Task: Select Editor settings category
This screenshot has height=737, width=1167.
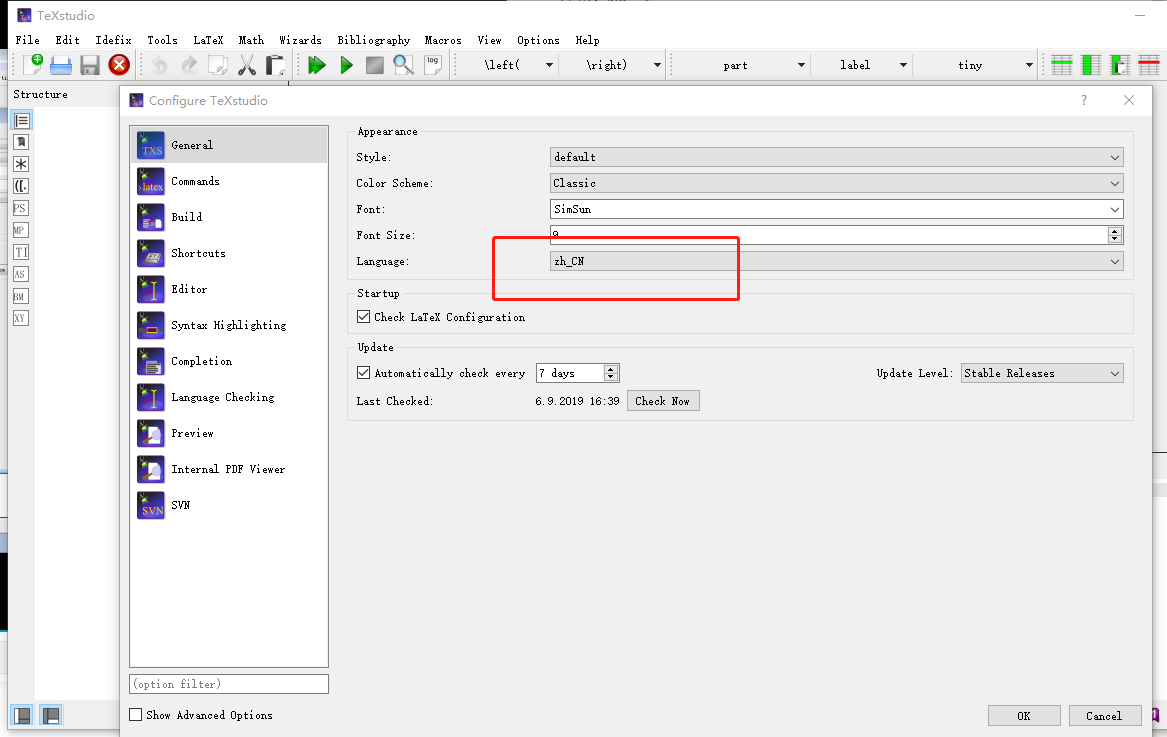Action: (228, 289)
